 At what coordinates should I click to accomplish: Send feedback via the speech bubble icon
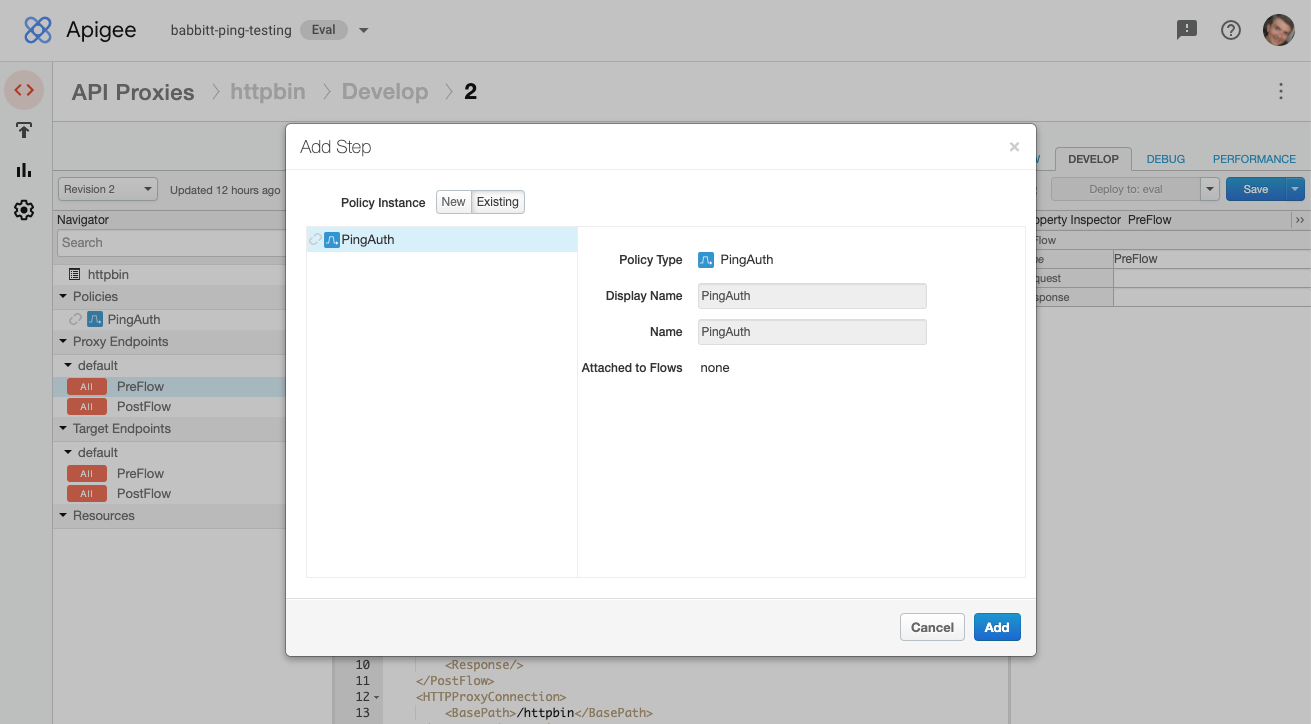(x=1187, y=30)
